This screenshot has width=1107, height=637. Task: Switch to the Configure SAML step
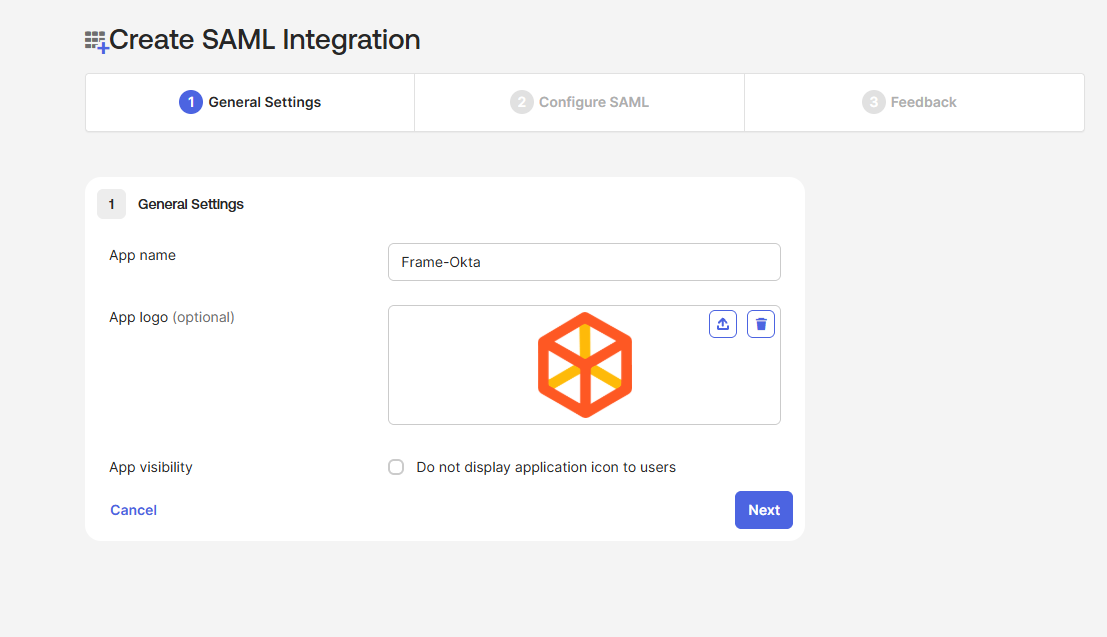[x=593, y=102]
